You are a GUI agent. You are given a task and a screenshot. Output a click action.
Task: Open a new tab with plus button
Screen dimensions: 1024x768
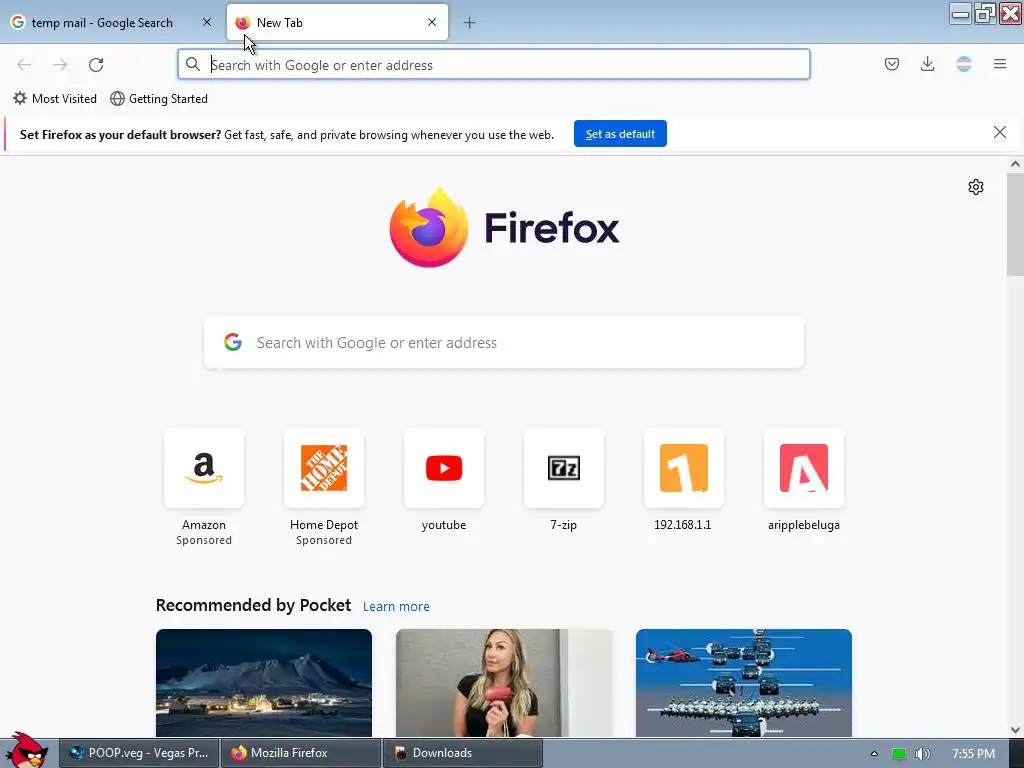470,22
